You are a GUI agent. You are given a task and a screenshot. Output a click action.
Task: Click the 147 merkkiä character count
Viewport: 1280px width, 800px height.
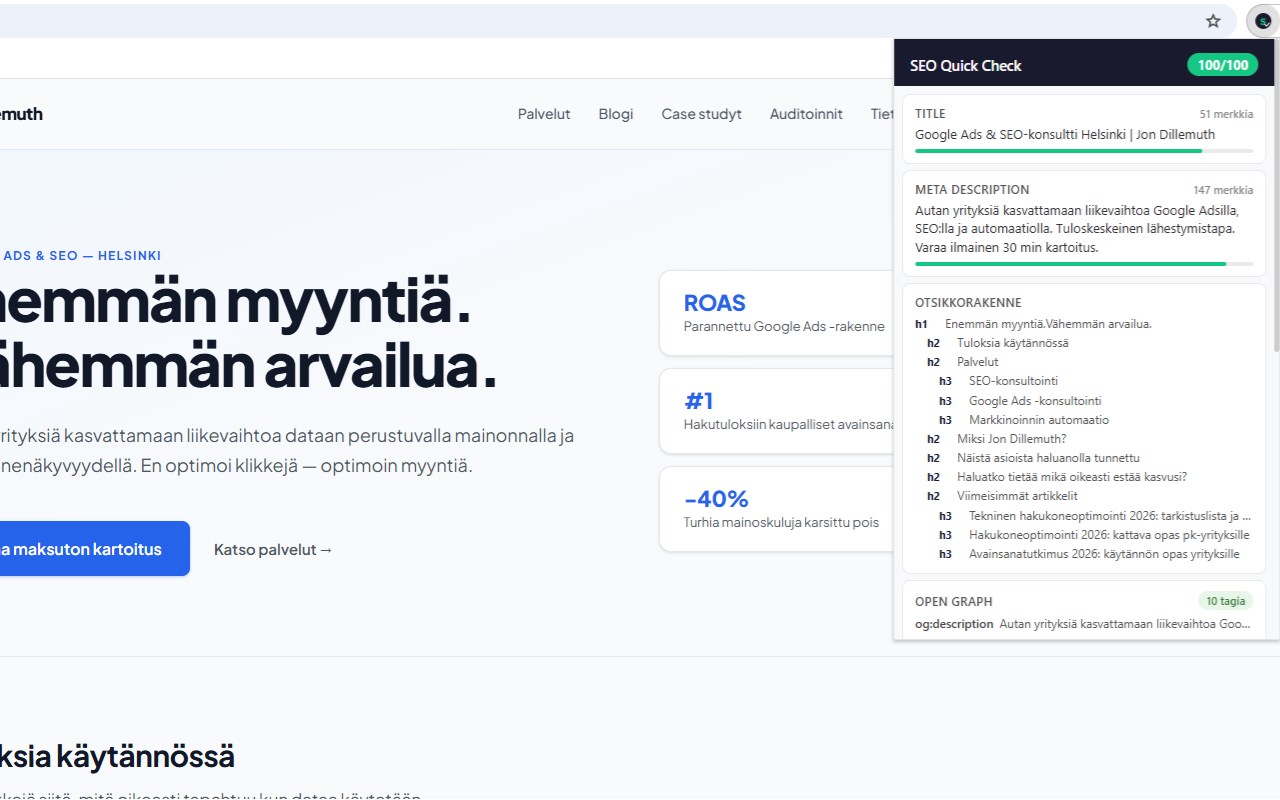click(x=1223, y=190)
